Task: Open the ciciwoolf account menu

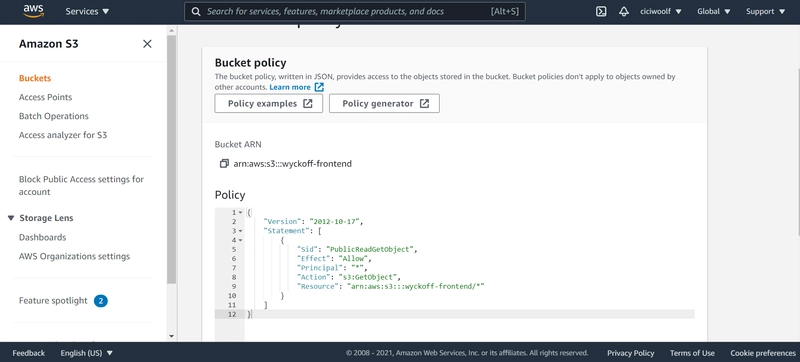Action: [661, 11]
